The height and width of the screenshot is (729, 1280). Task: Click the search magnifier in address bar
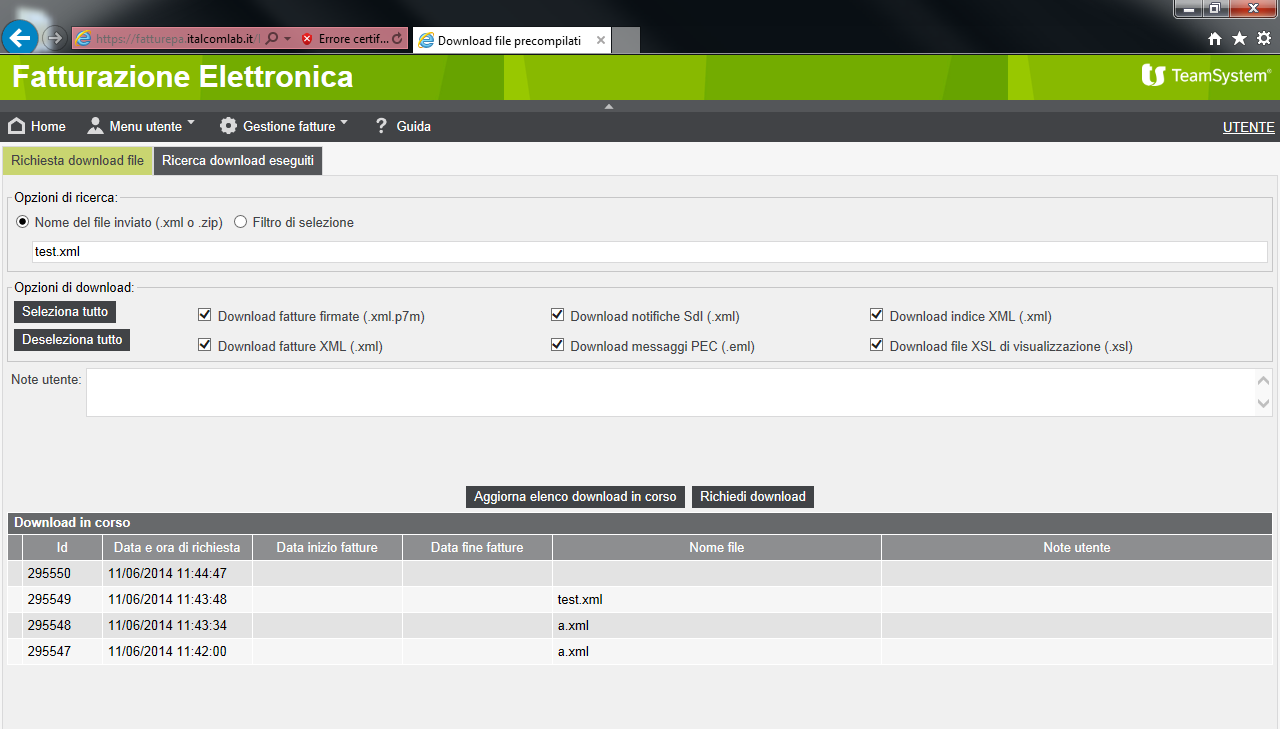coord(271,39)
